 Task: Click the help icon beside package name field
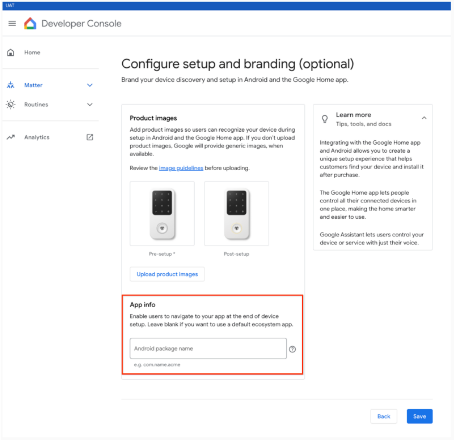pyautogui.click(x=292, y=349)
